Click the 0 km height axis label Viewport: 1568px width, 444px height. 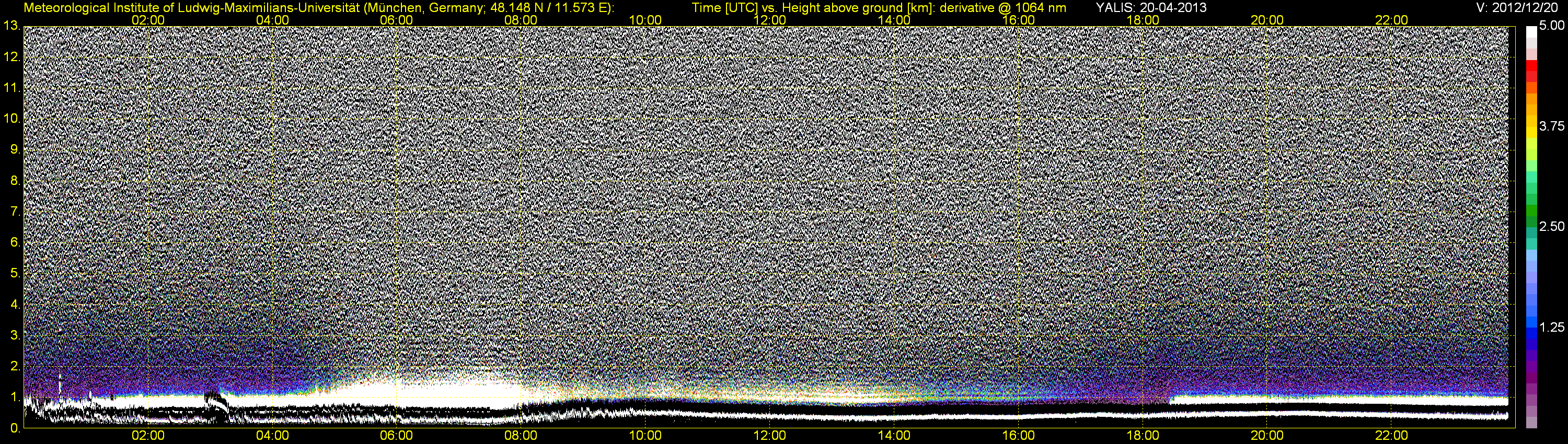click(x=15, y=428)
